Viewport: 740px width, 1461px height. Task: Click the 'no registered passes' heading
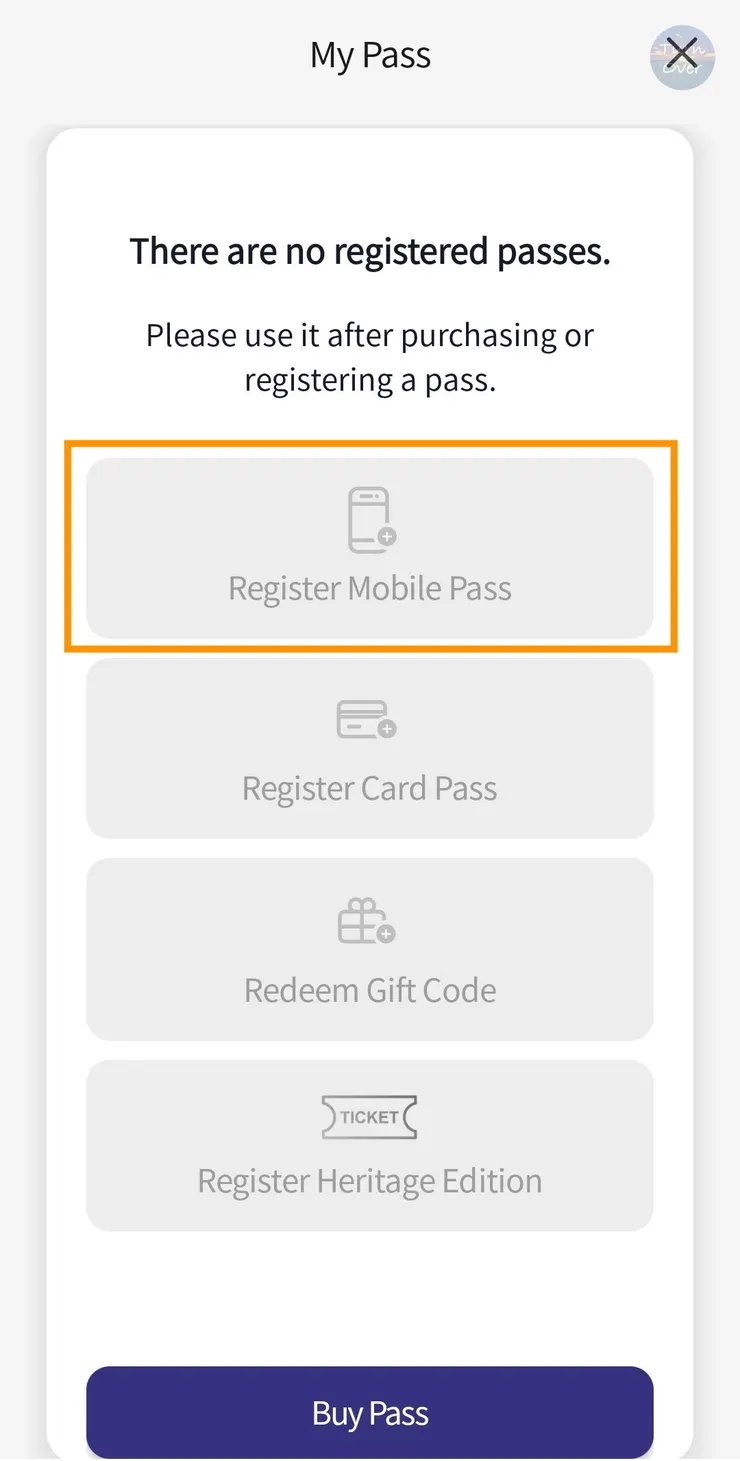click(370, 251)
